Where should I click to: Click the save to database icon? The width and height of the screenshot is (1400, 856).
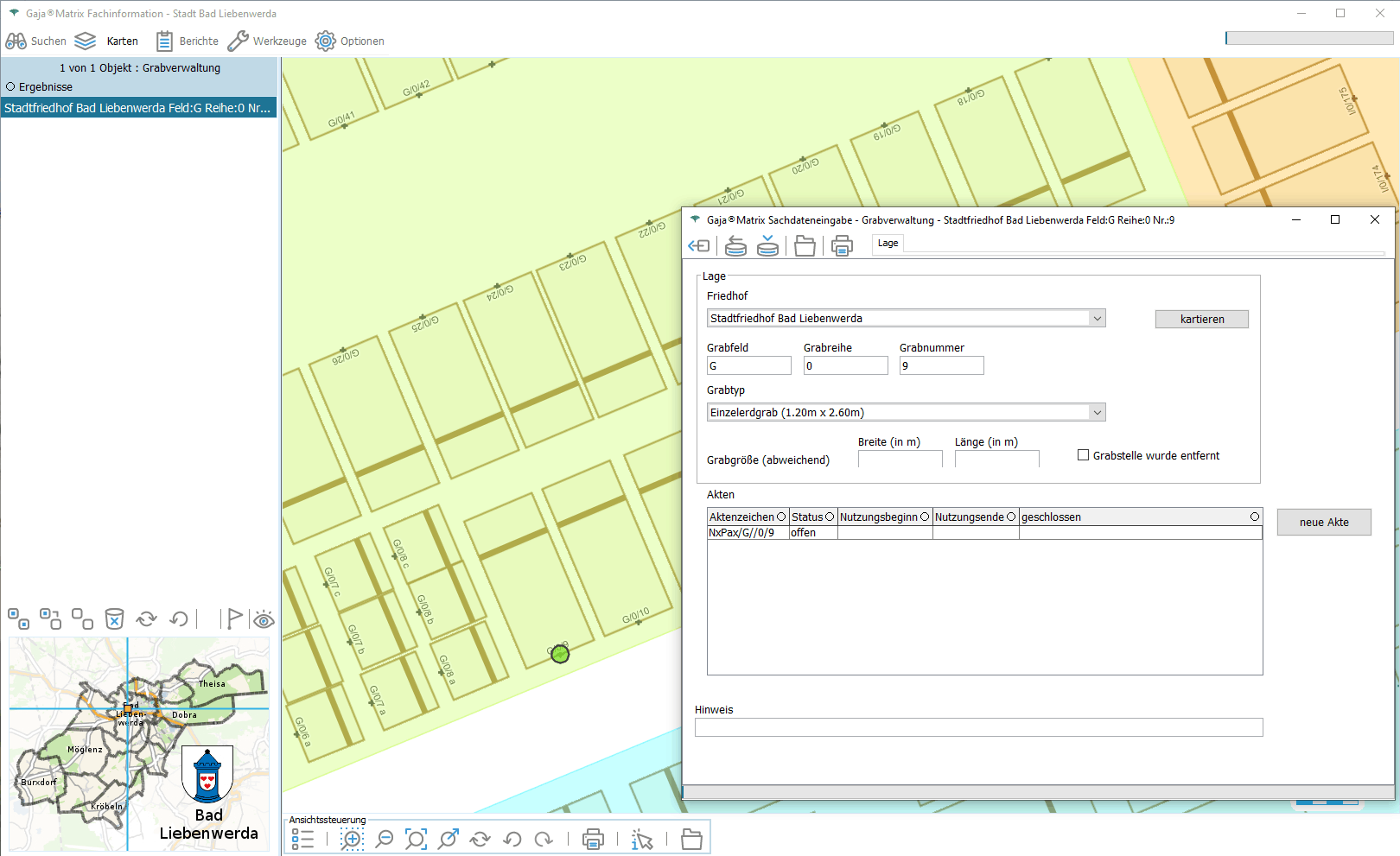point(767,246)
